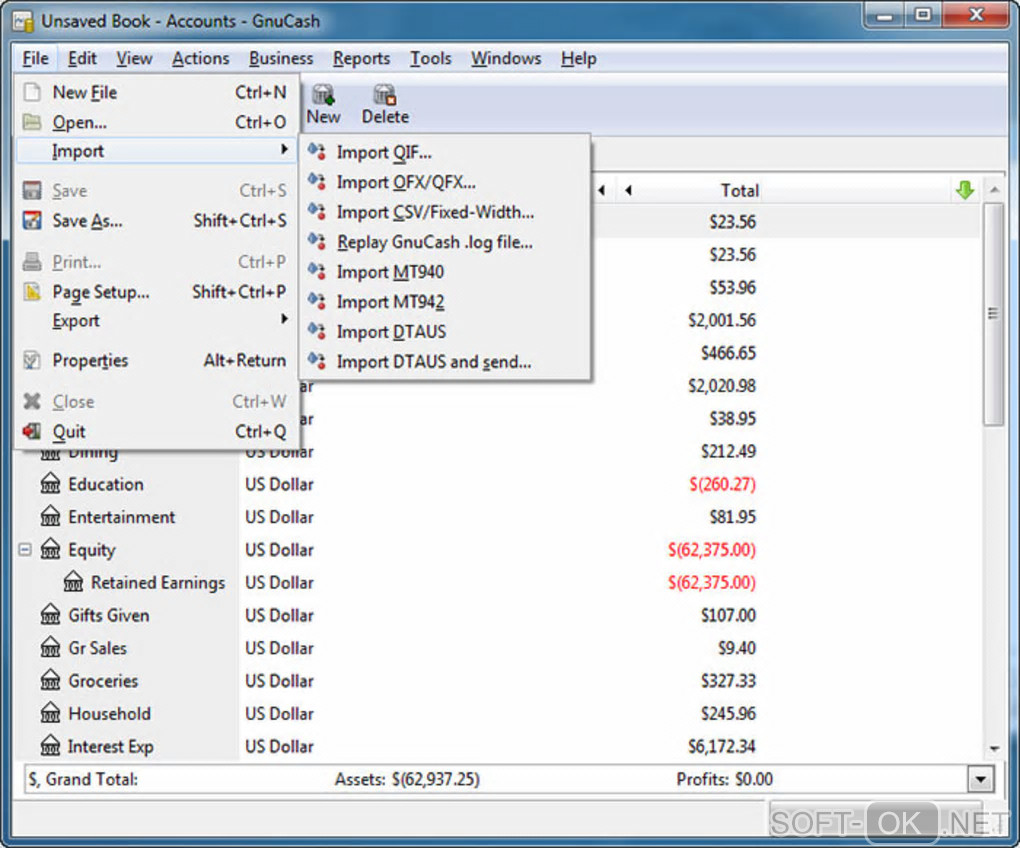The width and height of the screenshot is (1020, 848).
Task: Click the Education account bank icon
Action: point(50,484)
